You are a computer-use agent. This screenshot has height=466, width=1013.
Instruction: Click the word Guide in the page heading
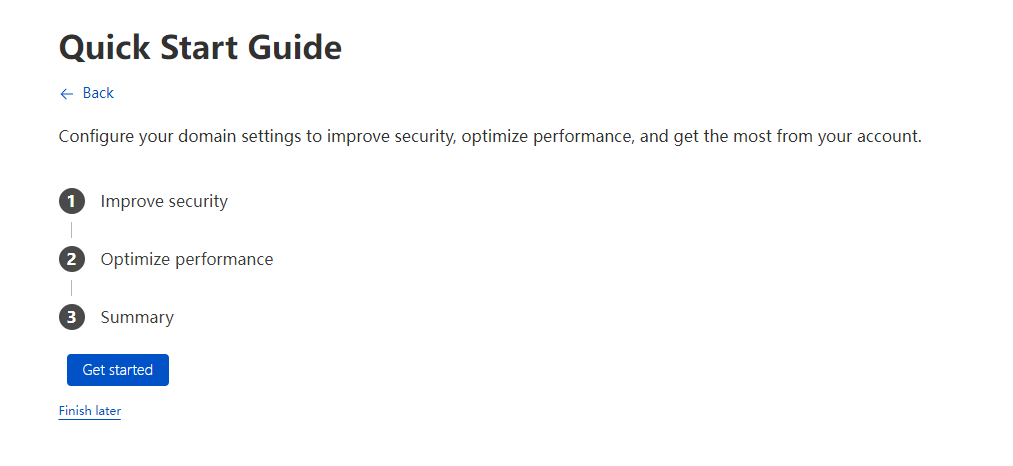[298, 47]
